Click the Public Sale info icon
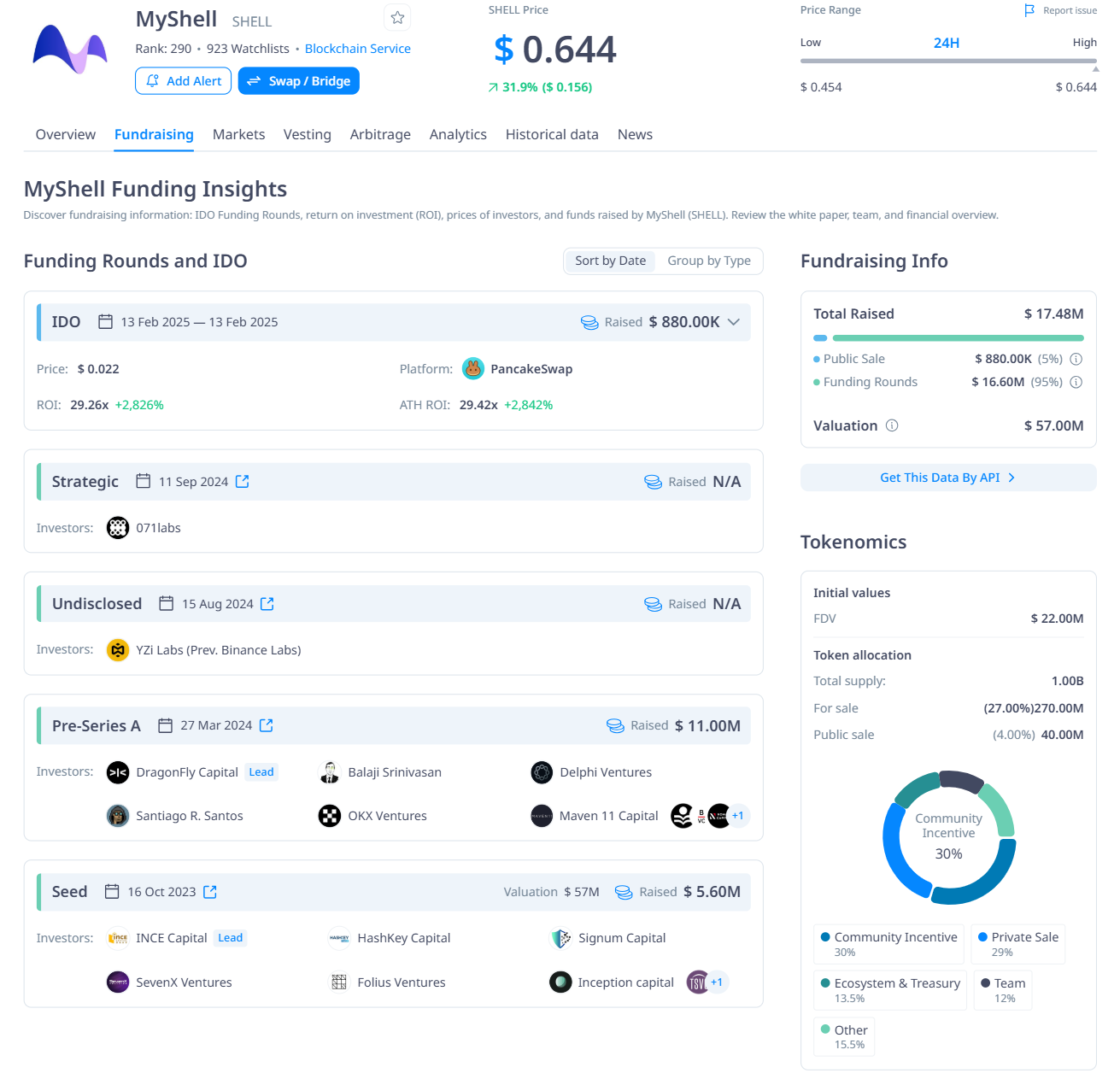The height and width of the screenshot is (1079, 1120). point(1076,359)
